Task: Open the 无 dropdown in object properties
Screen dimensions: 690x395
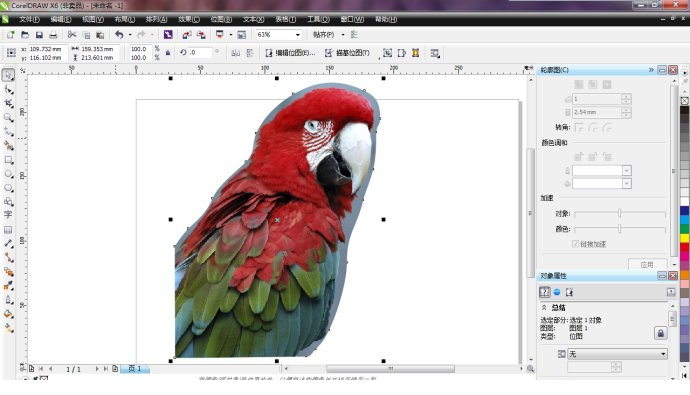Action: tap(617, 354)
